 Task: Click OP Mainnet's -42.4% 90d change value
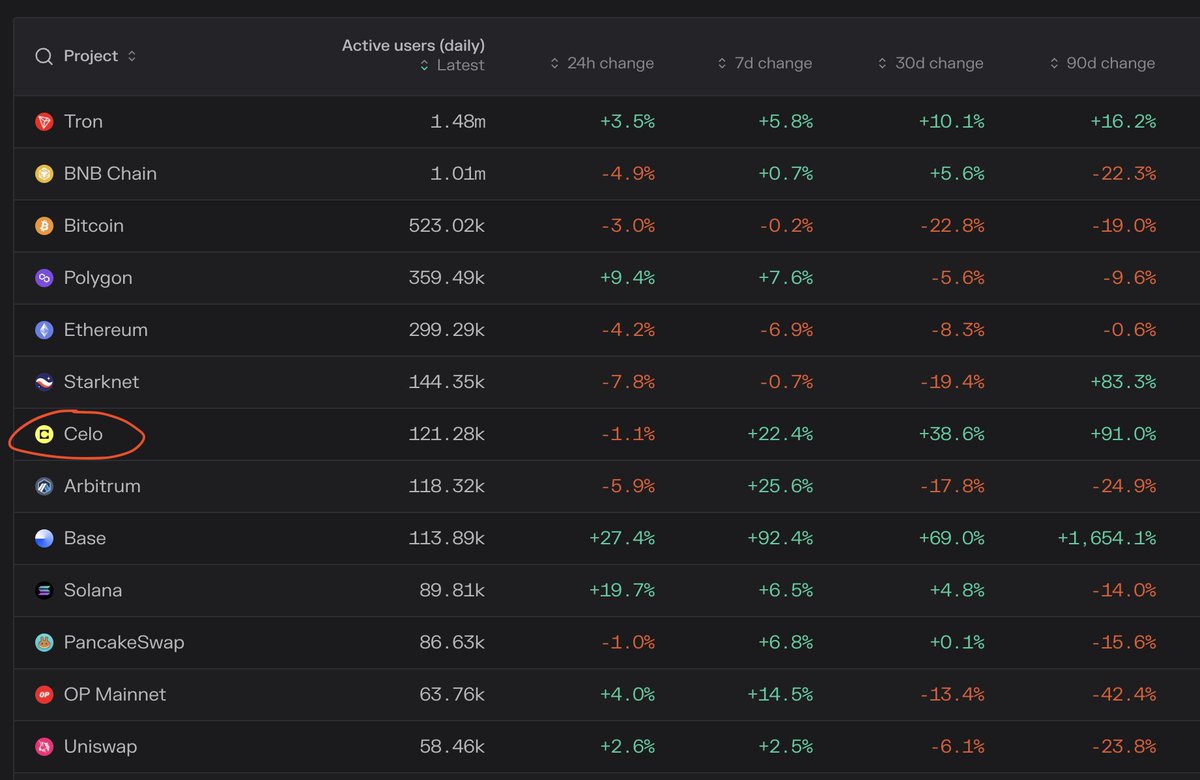(x=1122, y=694)
